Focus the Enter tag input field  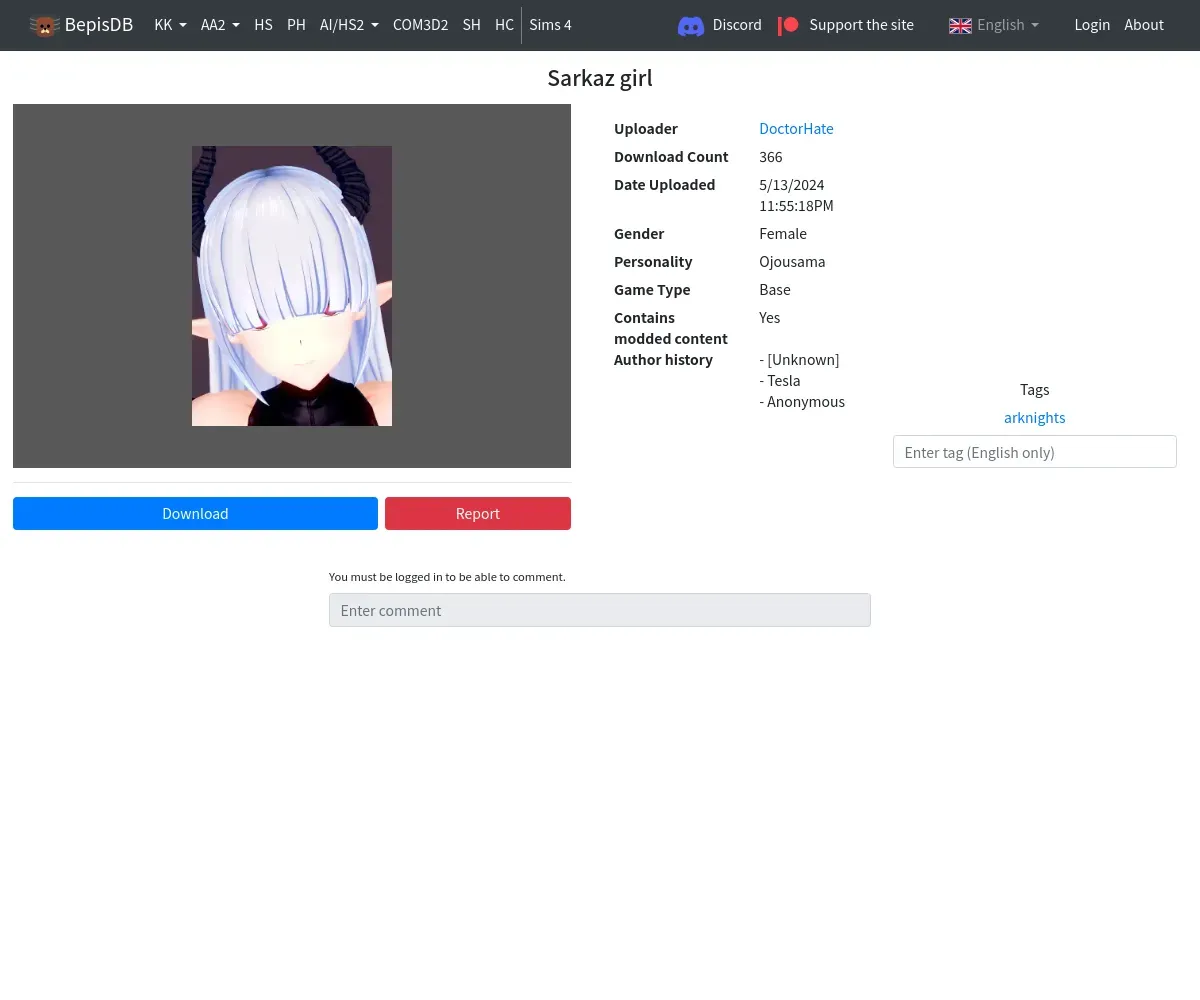pos(1034,452)
